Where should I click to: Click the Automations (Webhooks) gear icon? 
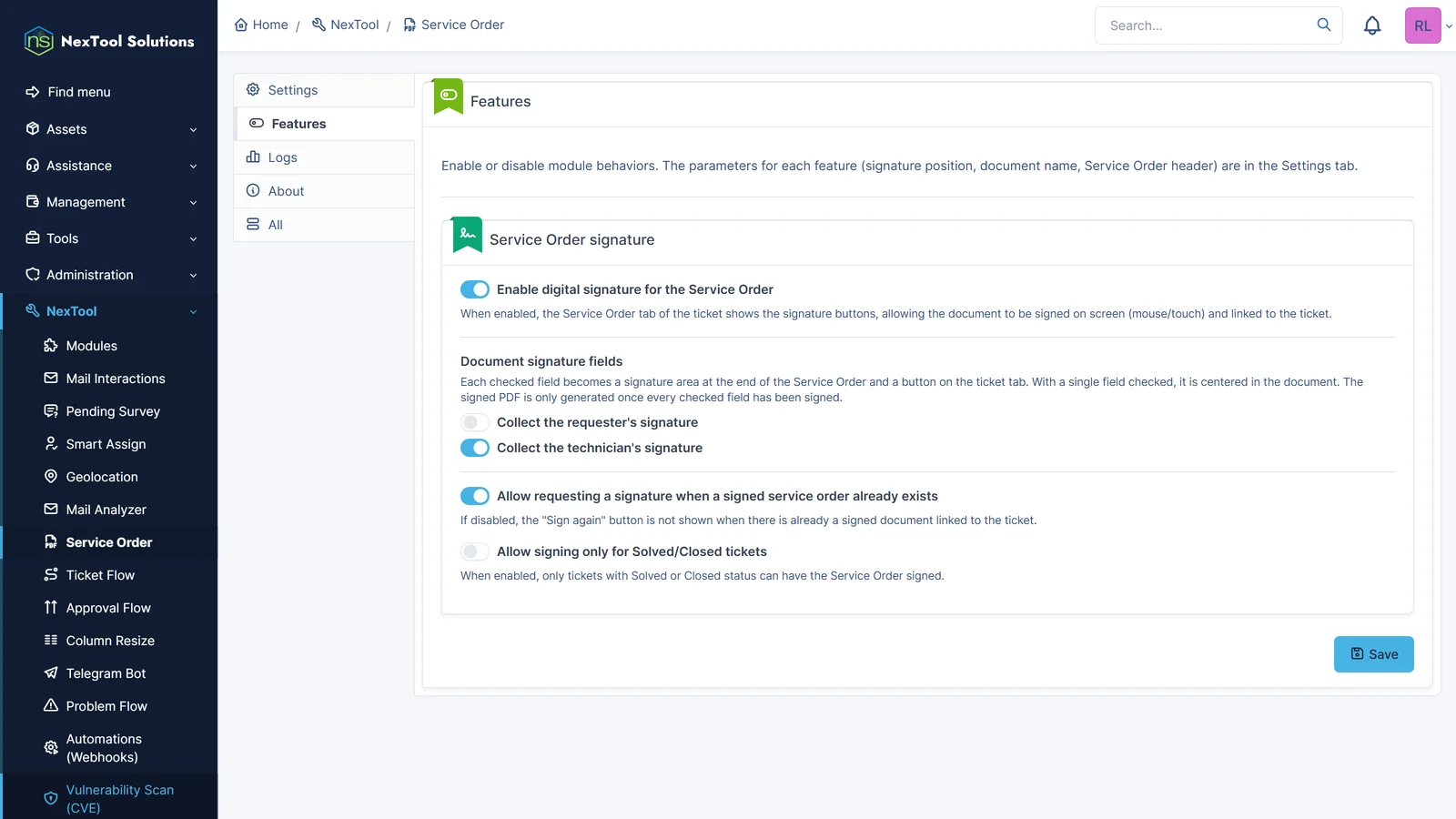[51, 748]
